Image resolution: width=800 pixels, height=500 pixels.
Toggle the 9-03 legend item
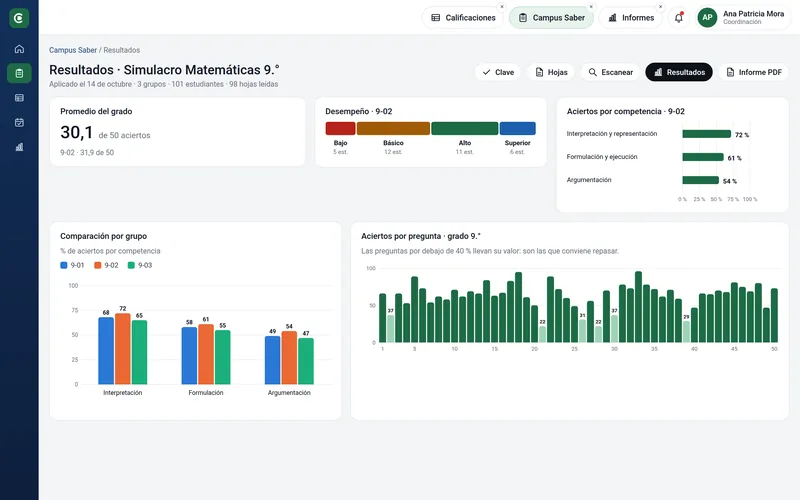(x=140, y=265)
